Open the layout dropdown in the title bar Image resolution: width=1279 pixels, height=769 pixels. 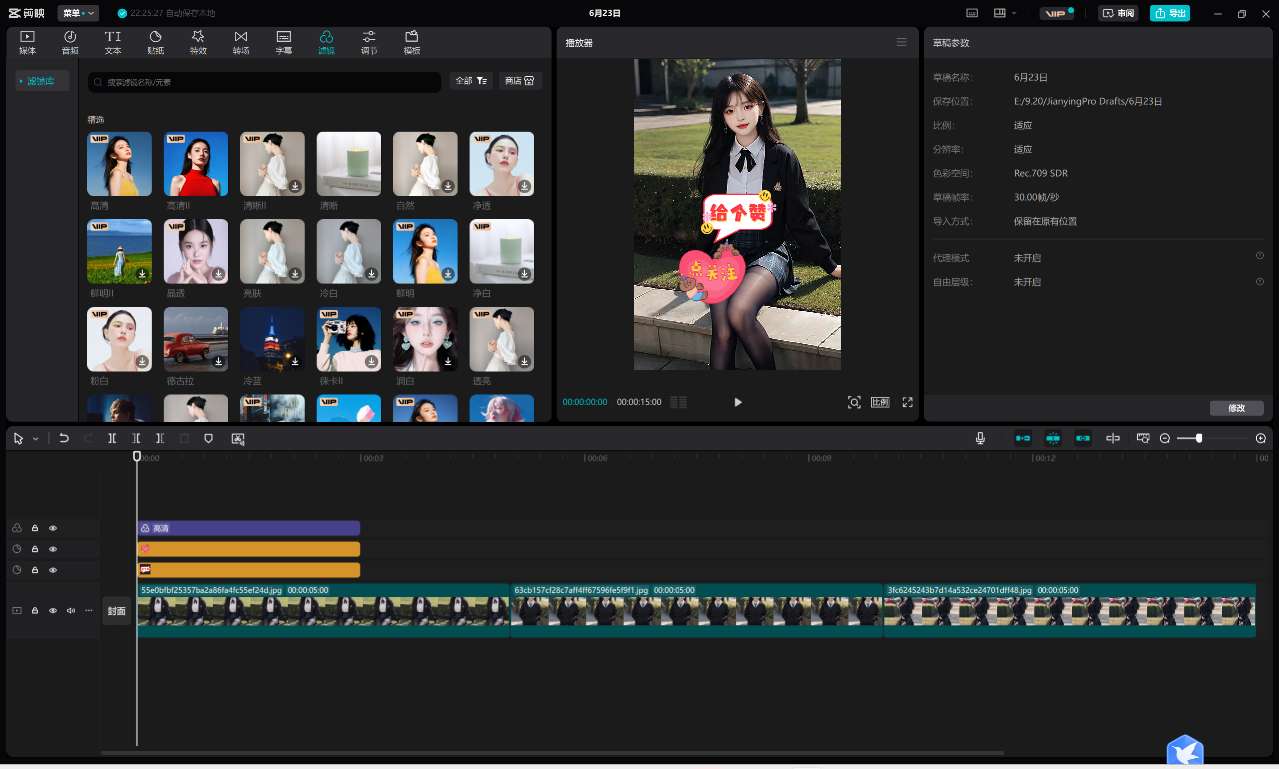click(1001, 13)
